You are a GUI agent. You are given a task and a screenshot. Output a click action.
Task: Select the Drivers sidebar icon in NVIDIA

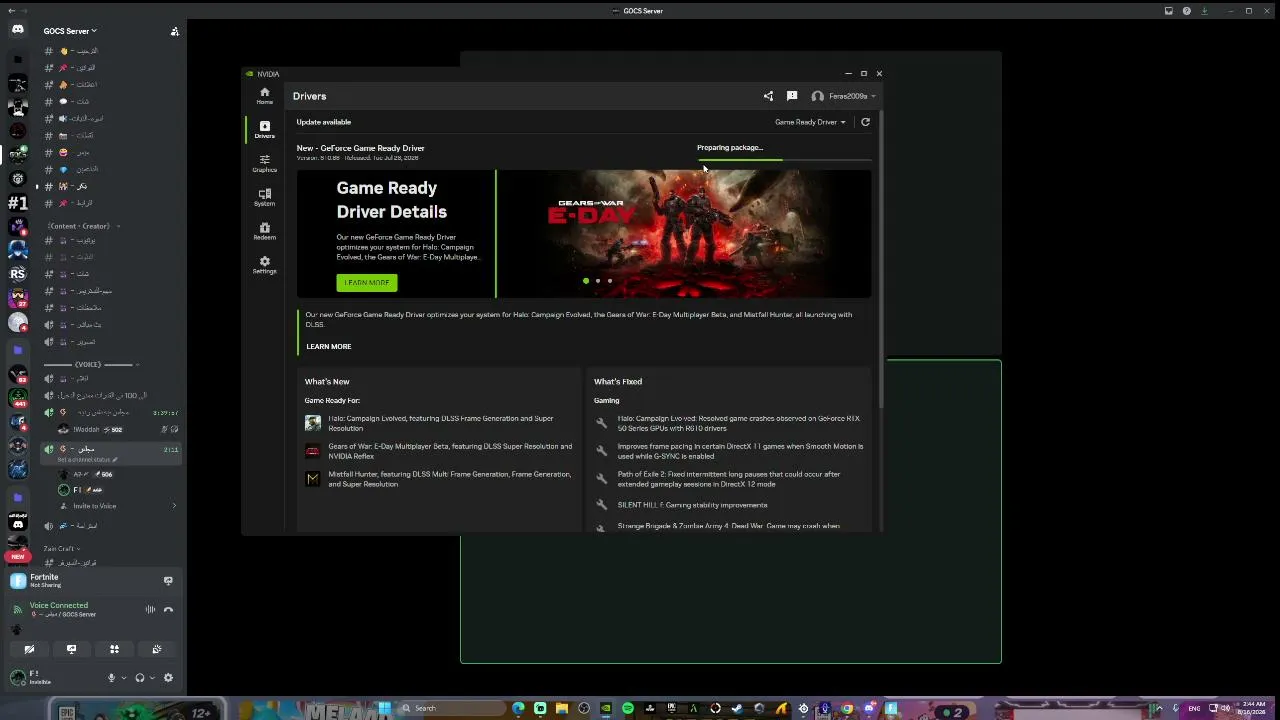(x=264, y=130)
